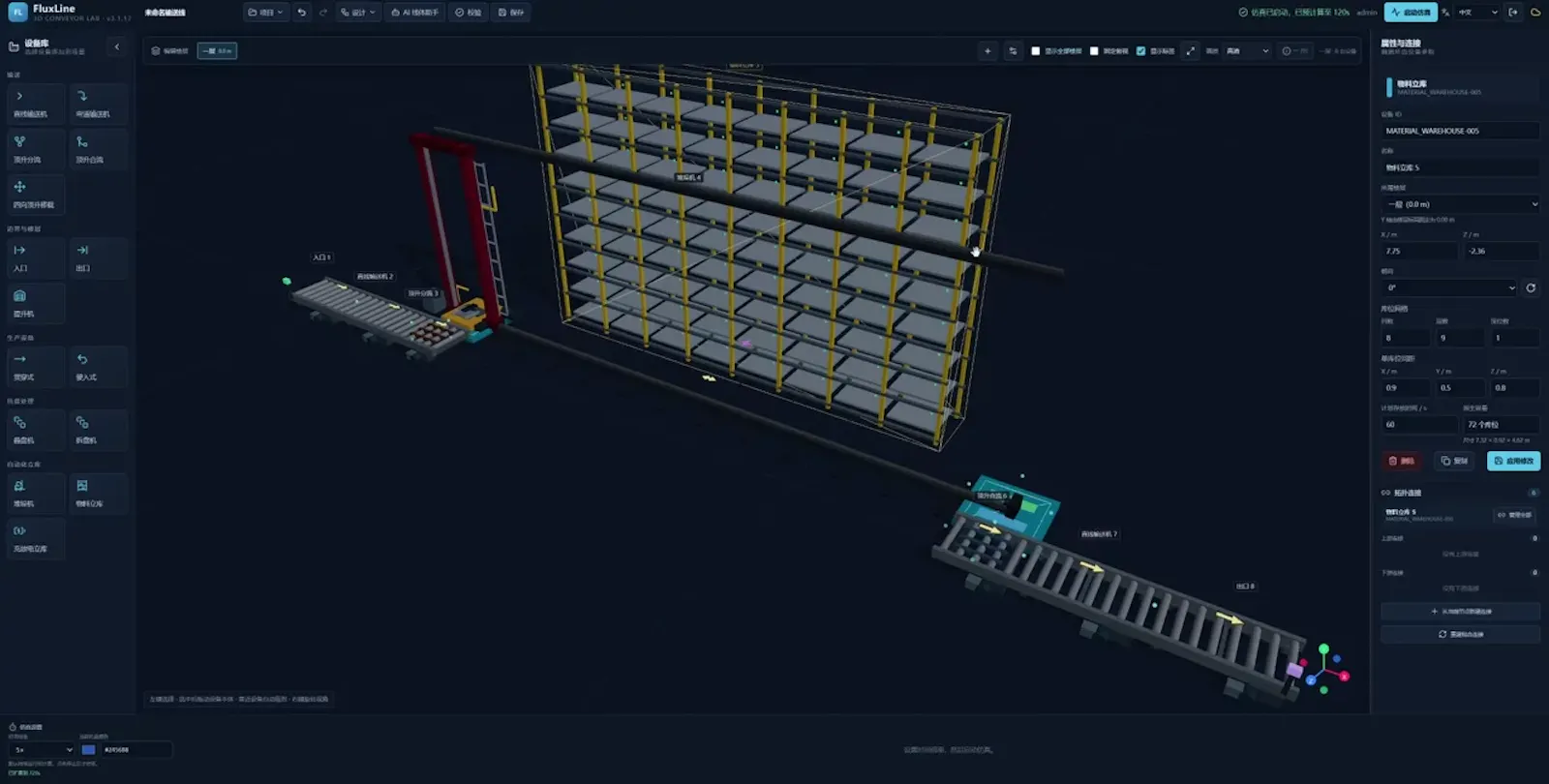The height and width of the screenshot is (784, 1549).
Task: Toggle the first checkbox in viewport toolbar
Action: (x=1035, y=51)
